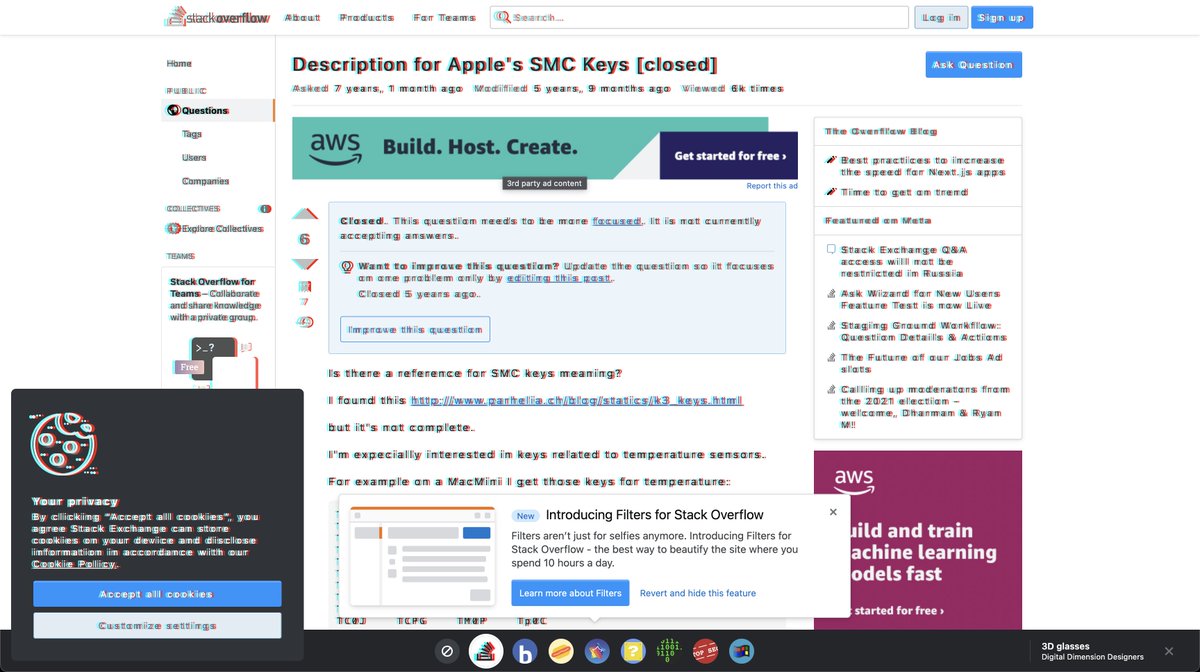This screenshot has width=1200, height=672.
Task: Click the Sign up button
Action: 1002,18
